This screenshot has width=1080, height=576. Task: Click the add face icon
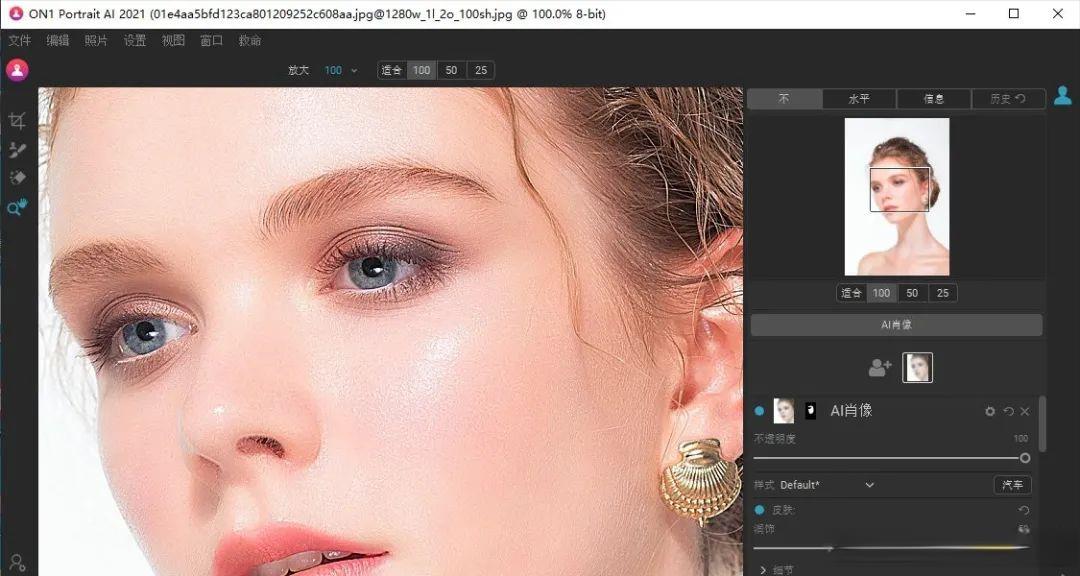[x=880, y=368]
